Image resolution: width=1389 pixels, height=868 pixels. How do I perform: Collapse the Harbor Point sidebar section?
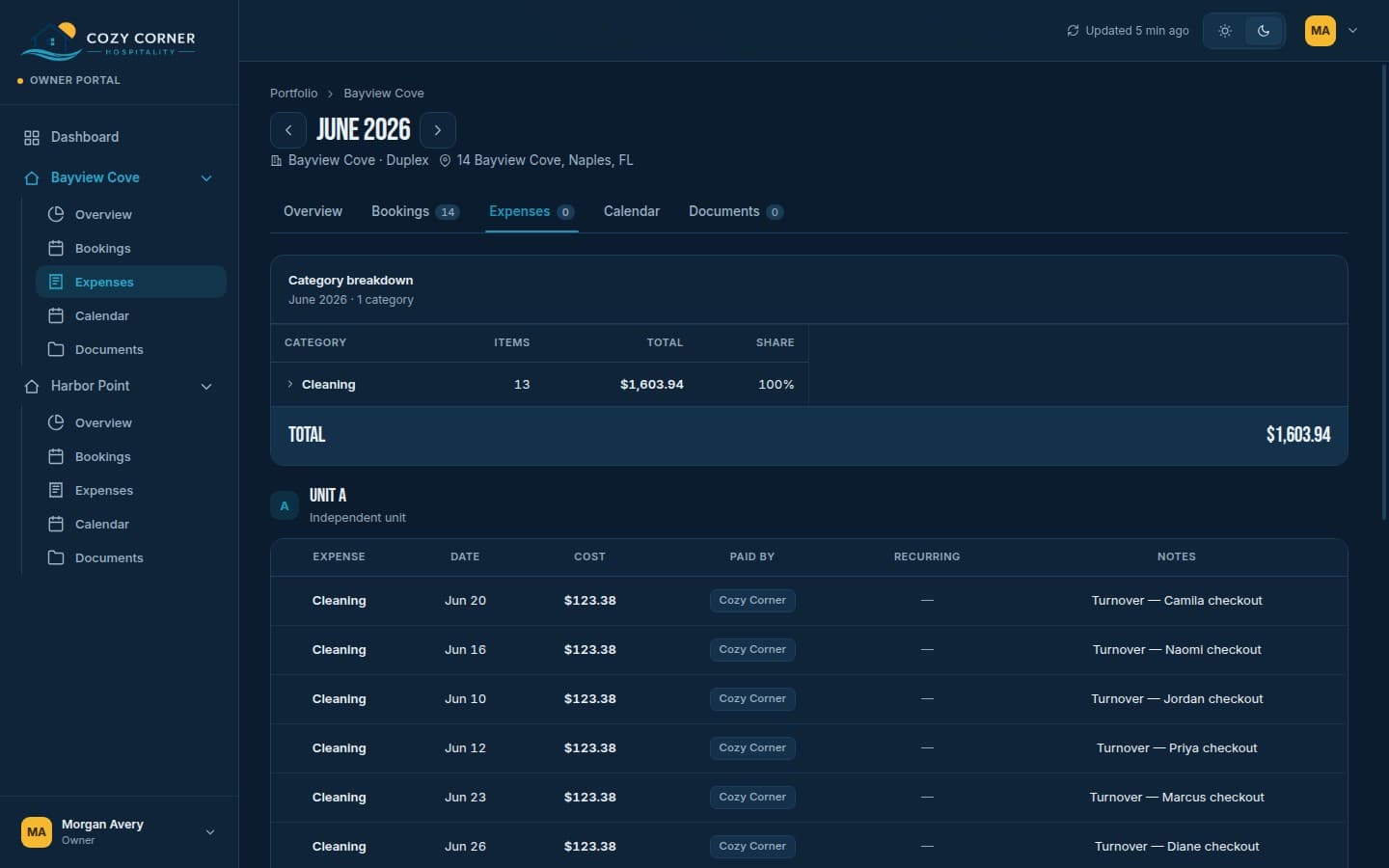click(x=206, y=387)
